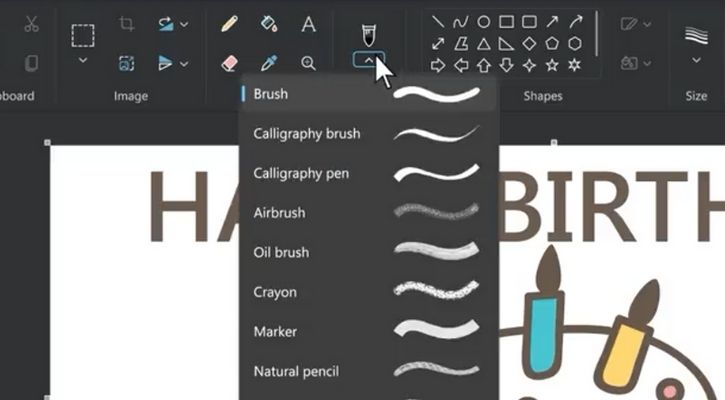Select the Four-point star shape

[x=529, y=65]
